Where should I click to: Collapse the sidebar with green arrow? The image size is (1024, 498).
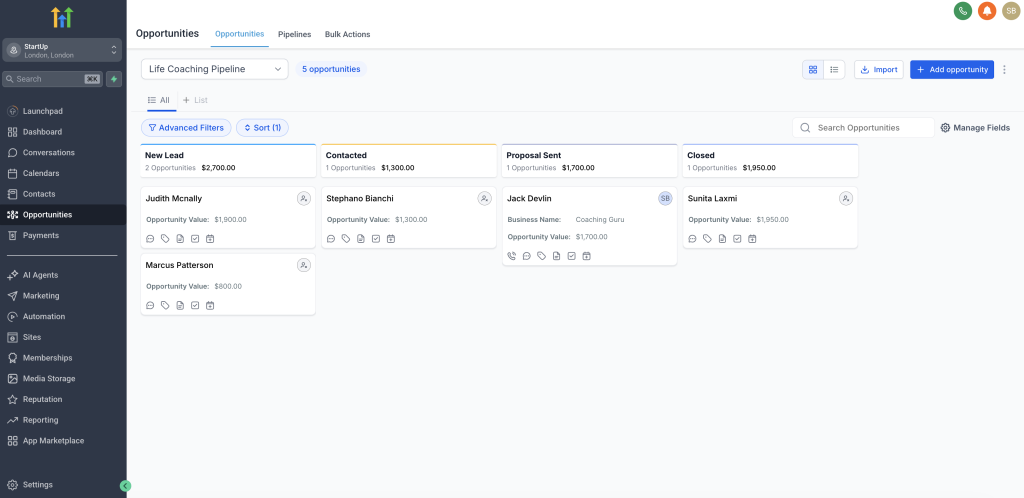pos(125,486)
